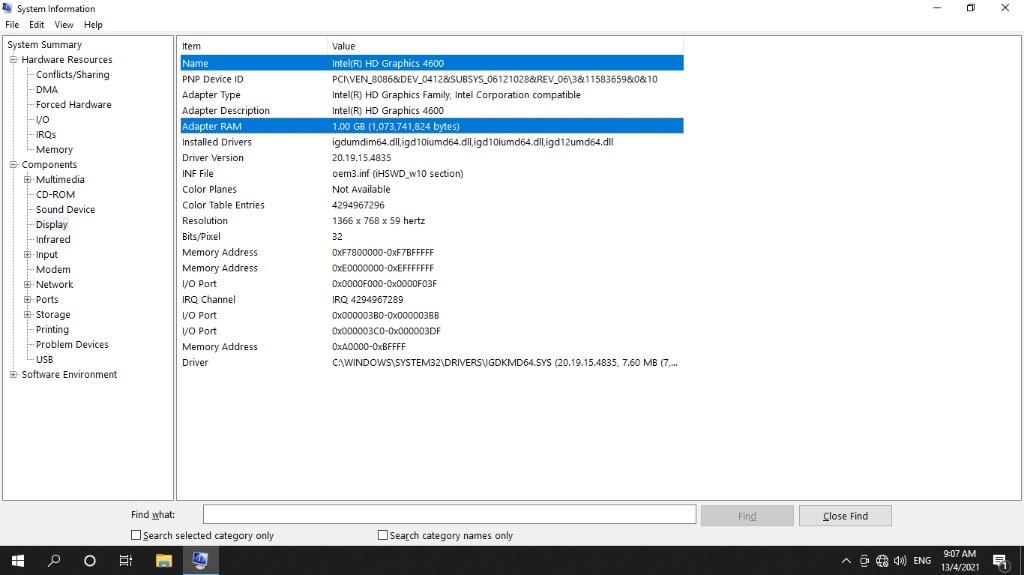1024x575 pixels.
Task: Select the INF File row
Action: (432, 173)
